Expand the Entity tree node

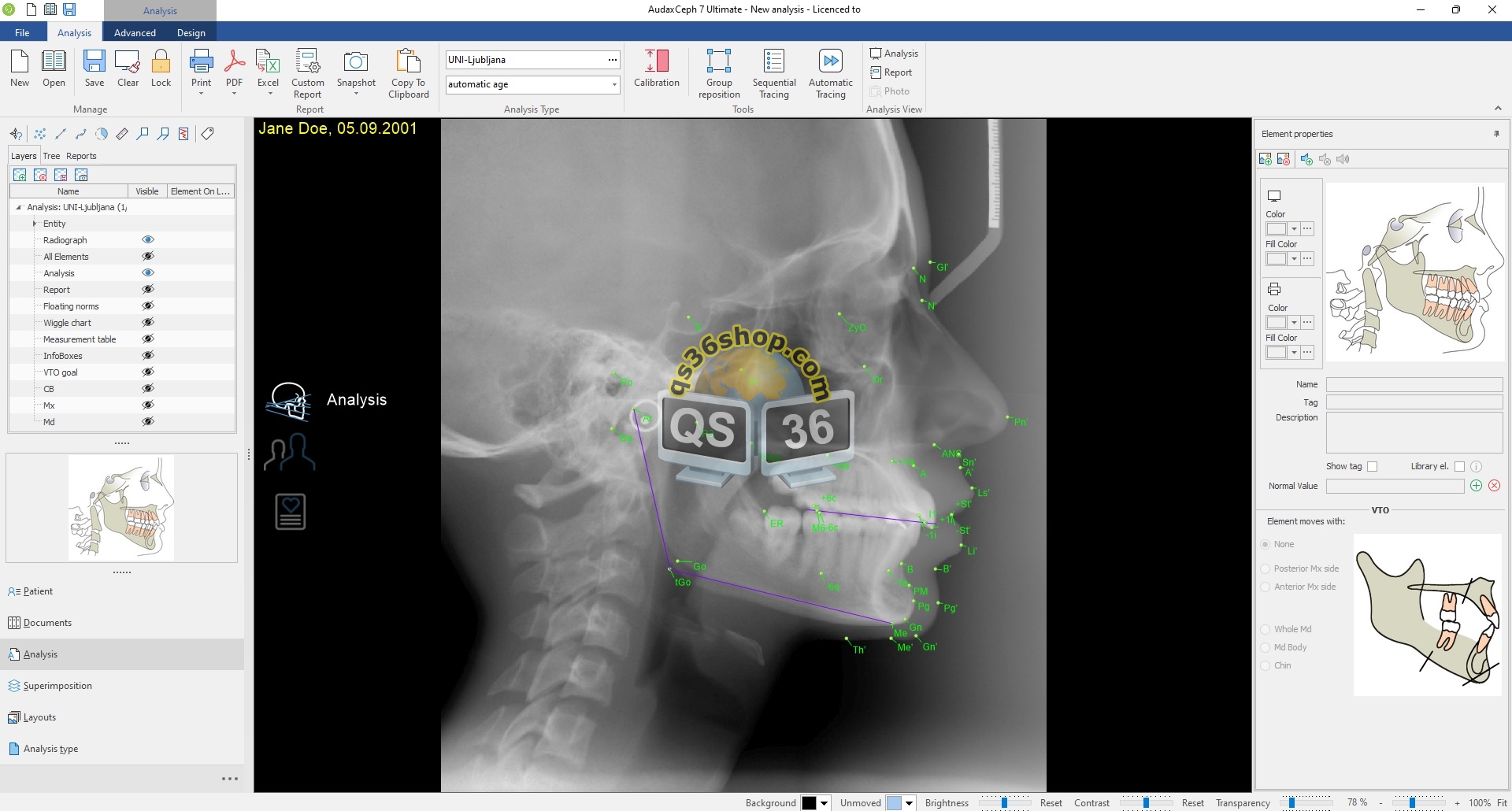[35, 224]
